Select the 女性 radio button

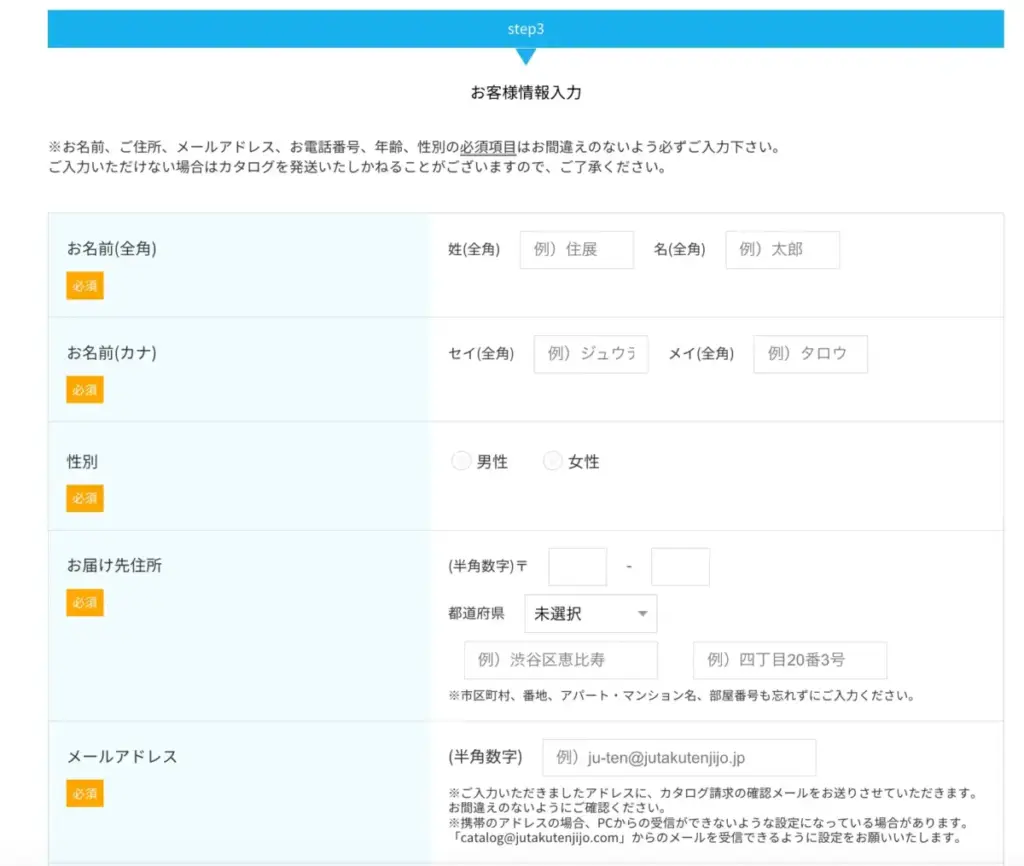click(552, 461)
